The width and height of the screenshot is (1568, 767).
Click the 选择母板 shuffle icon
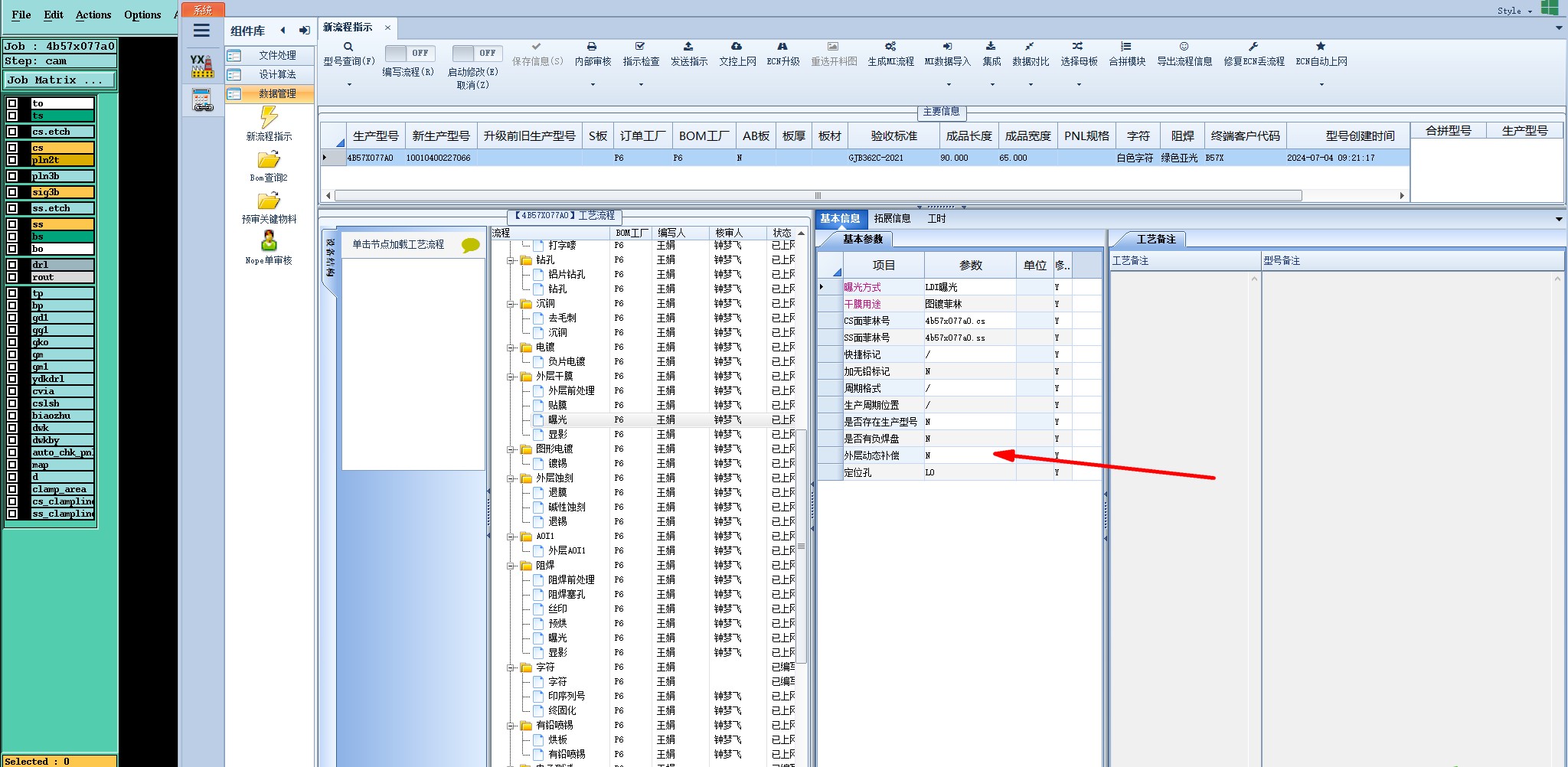click(x=1078, y=47)
